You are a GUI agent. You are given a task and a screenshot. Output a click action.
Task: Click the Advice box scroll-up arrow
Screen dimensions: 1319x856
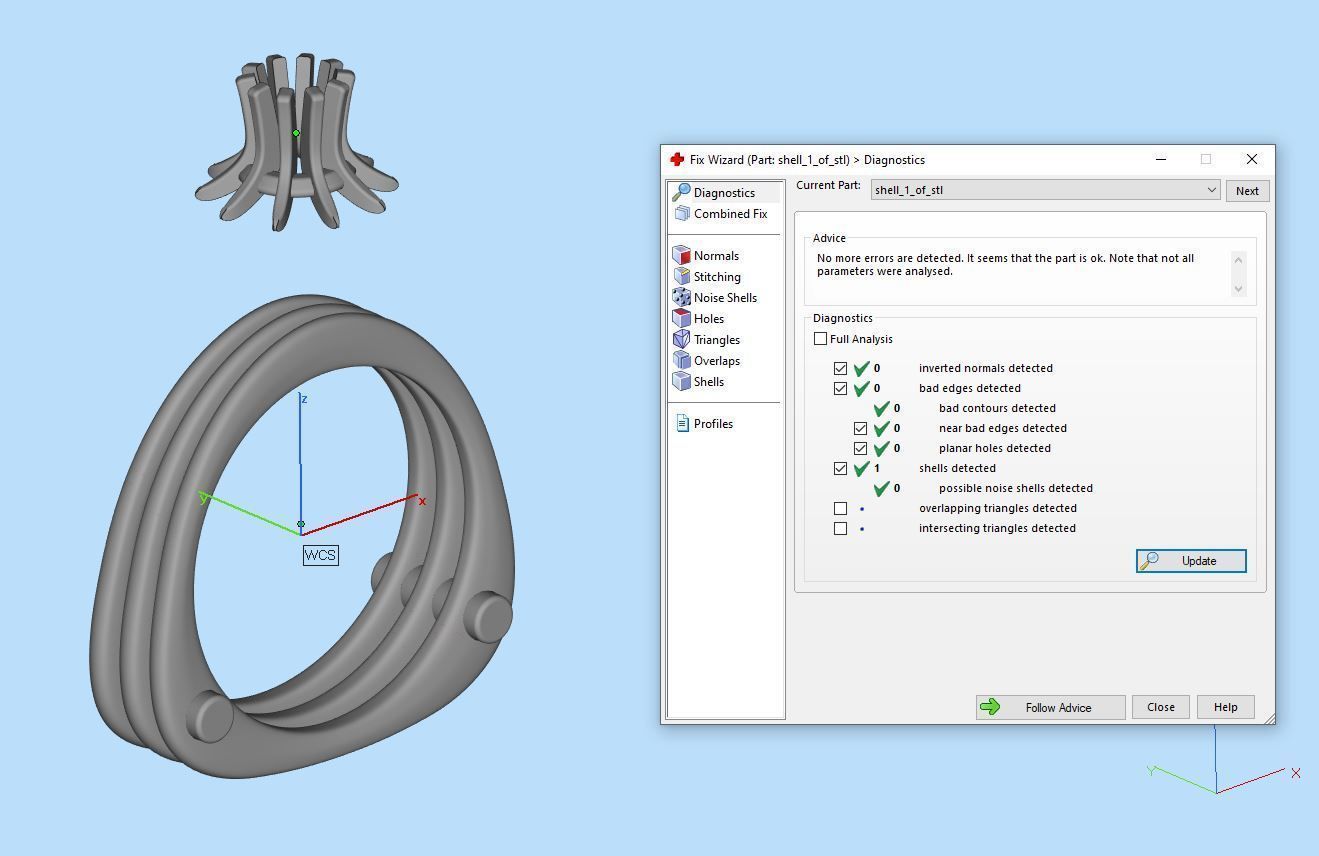point(1239,260)
